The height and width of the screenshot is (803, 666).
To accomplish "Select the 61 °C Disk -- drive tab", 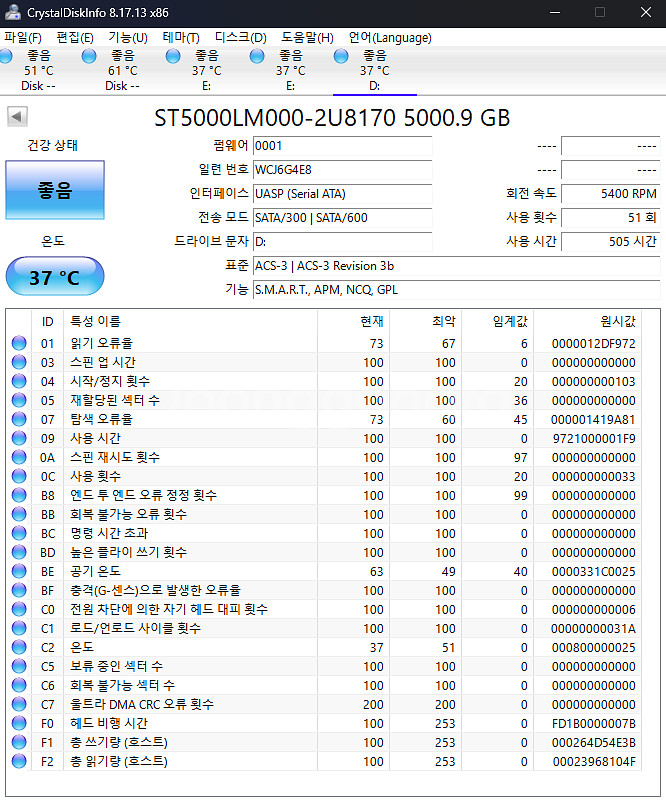I will click(x=122, y=71).
